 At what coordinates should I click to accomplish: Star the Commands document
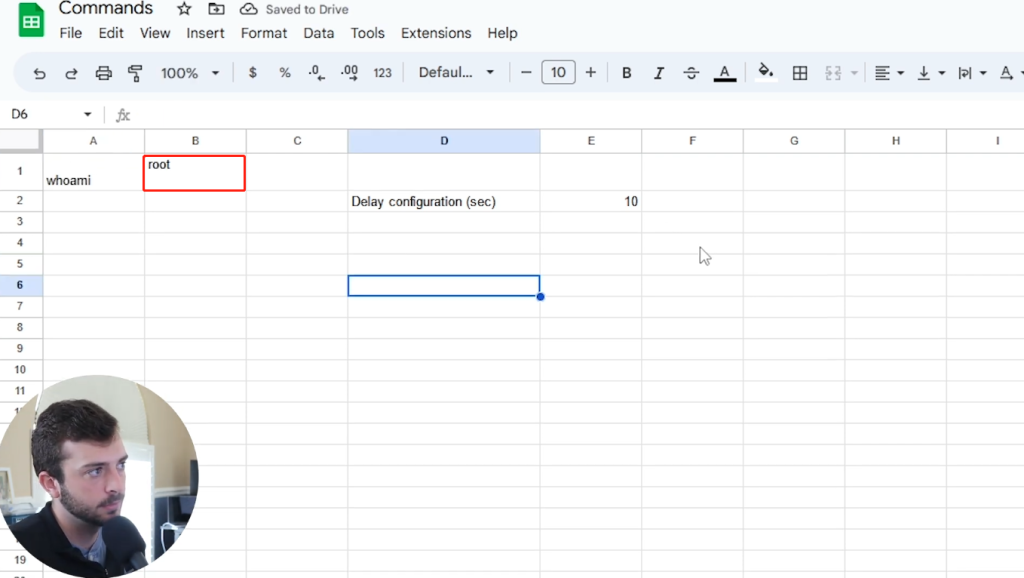click(184, 9)
